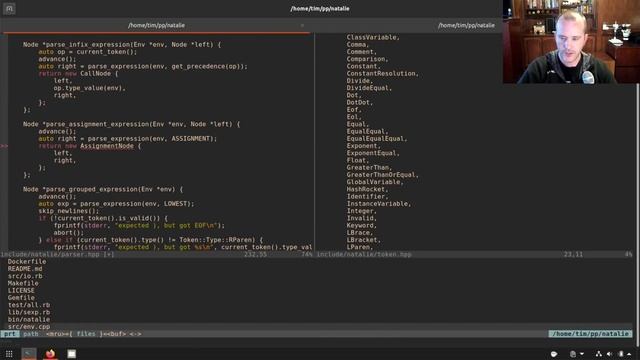Click 'Dockerfile' in the file list
The image size is (640, 360).
tap(27, 262)
